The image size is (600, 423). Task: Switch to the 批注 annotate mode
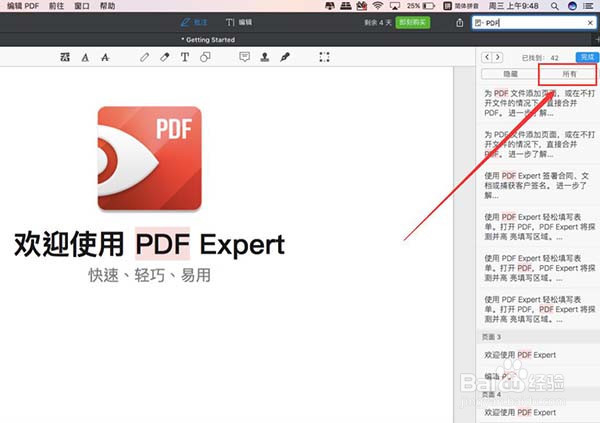194,22
